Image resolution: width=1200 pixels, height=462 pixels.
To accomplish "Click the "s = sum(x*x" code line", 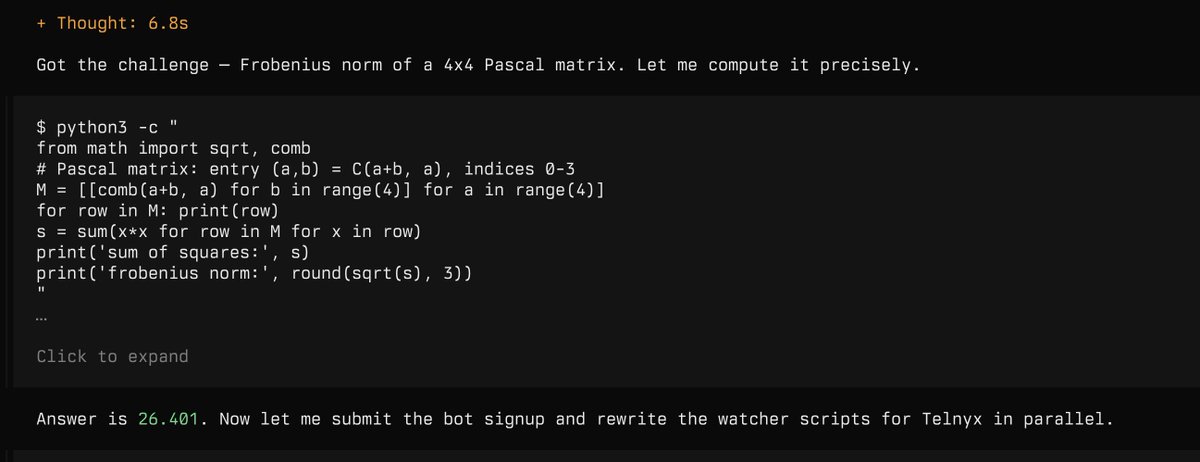I will click(x=227, y=232).
